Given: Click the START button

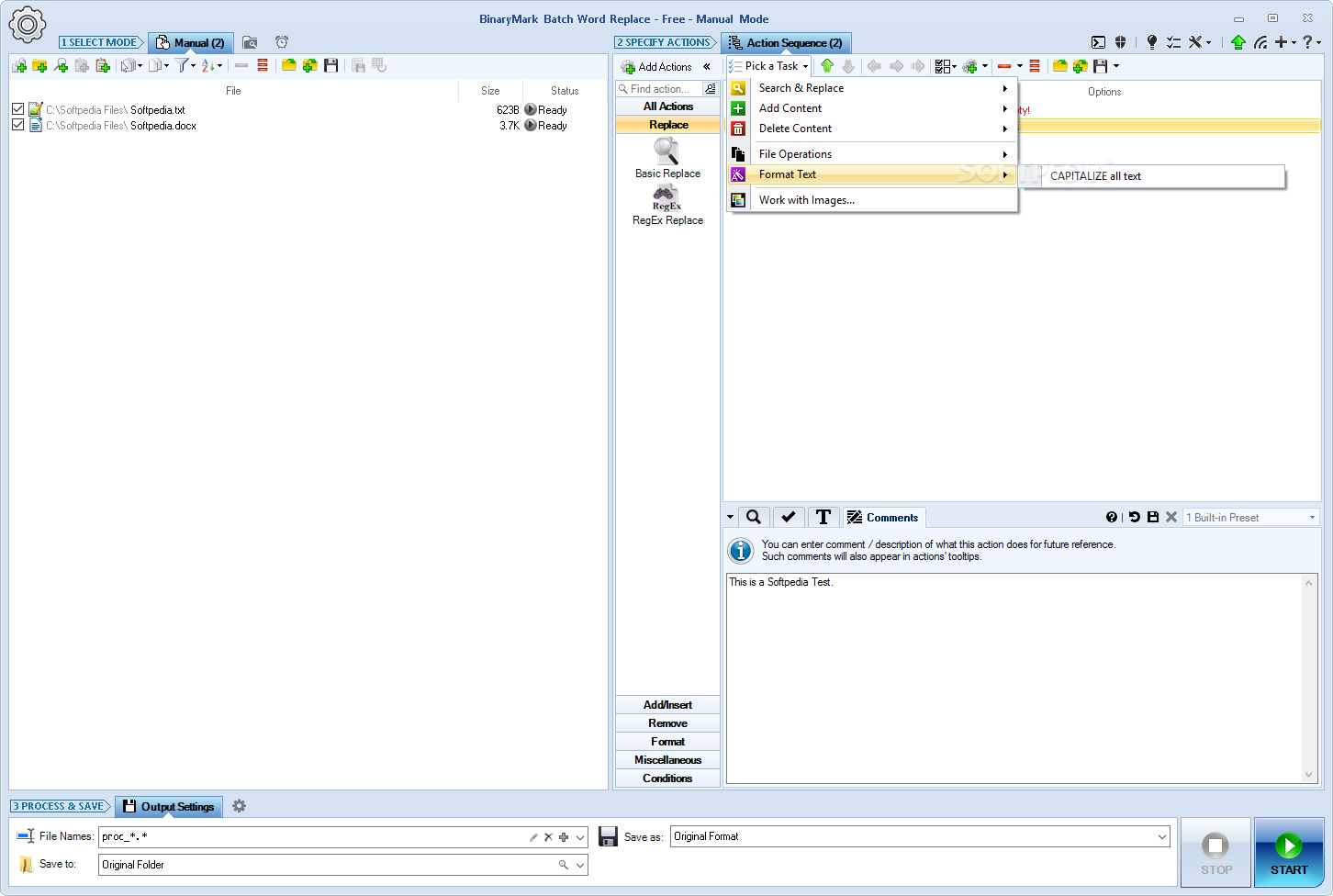Looking at the screenshot, I should coord(1289,852).
